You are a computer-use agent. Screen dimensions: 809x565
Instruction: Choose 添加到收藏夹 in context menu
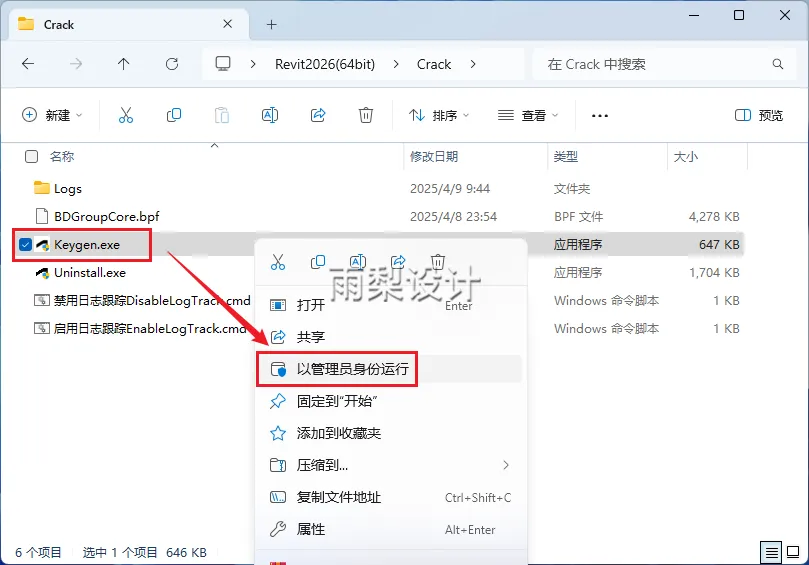point(391,433)
